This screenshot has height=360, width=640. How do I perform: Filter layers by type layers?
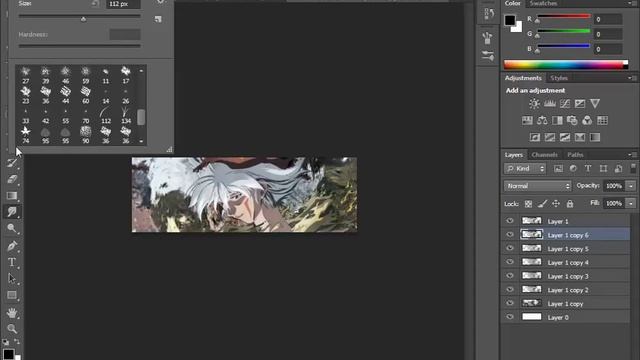coord(588,169)
